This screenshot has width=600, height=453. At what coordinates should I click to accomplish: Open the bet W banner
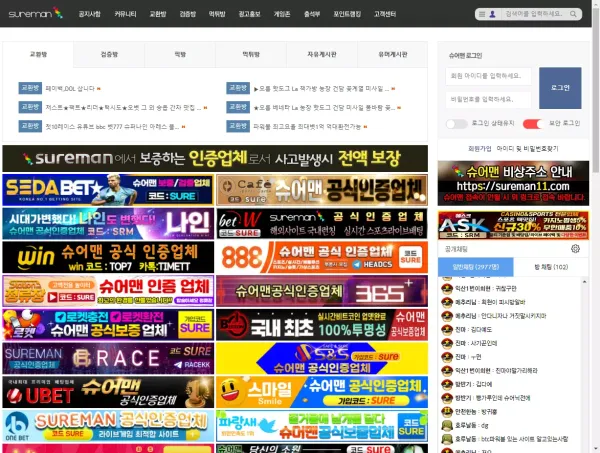322,224
